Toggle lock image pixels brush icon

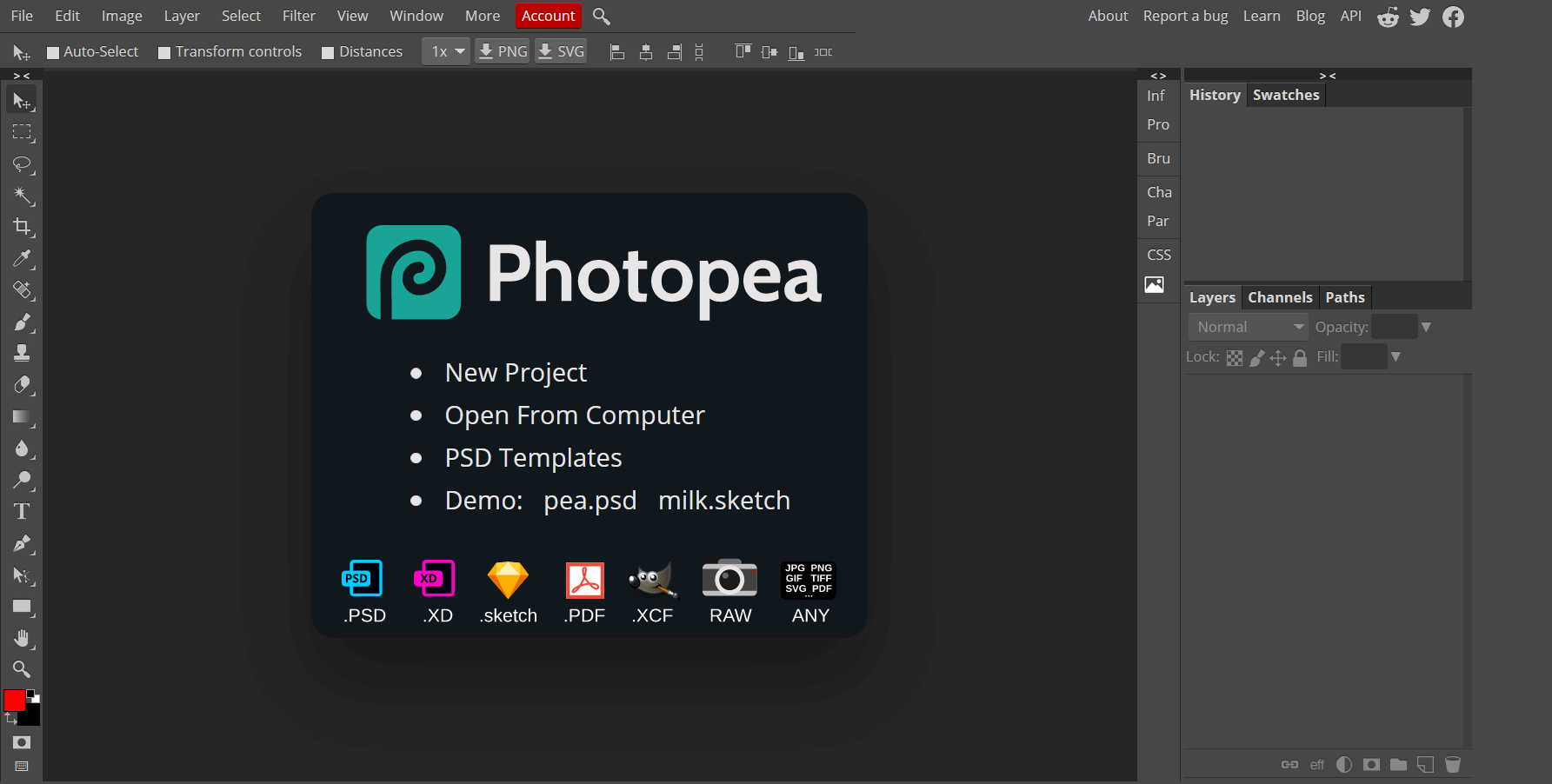tap(1256, 358)
